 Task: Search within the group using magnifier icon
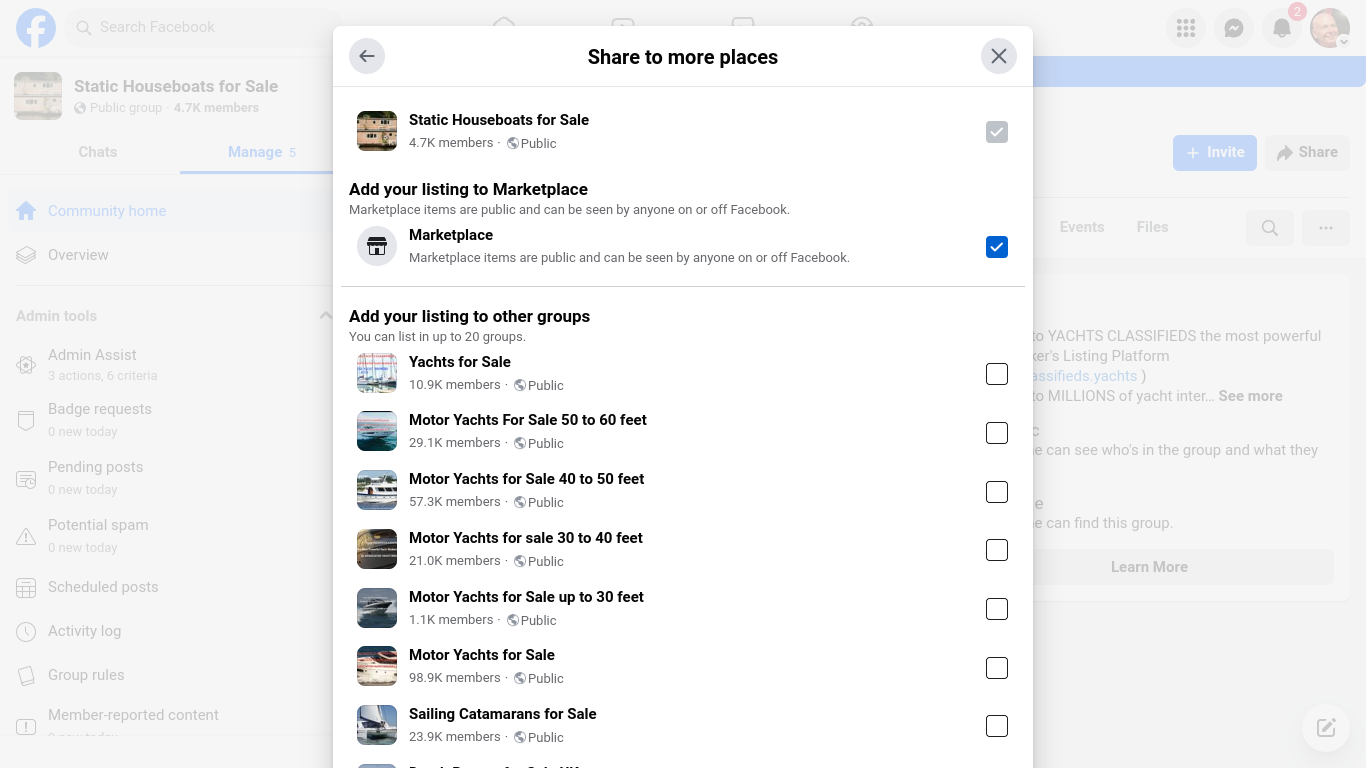[x=1270, y=228]
